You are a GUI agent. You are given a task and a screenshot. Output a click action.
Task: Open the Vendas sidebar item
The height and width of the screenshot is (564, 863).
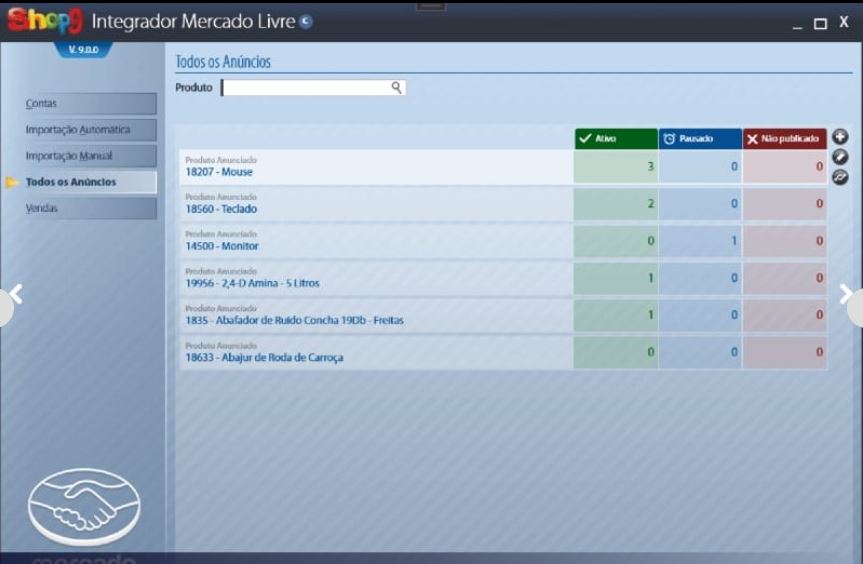point(90,208)
